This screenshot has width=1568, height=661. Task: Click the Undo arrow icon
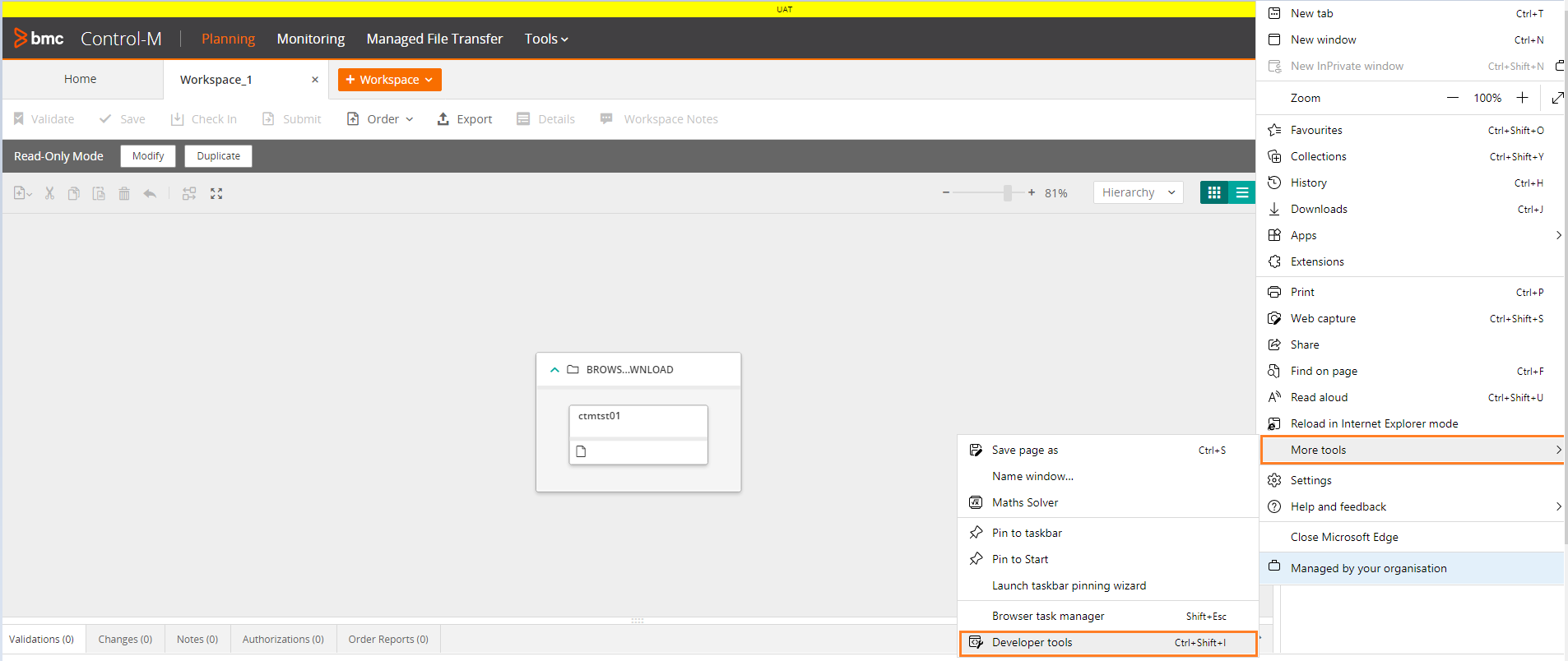click(x=150, y=193)
